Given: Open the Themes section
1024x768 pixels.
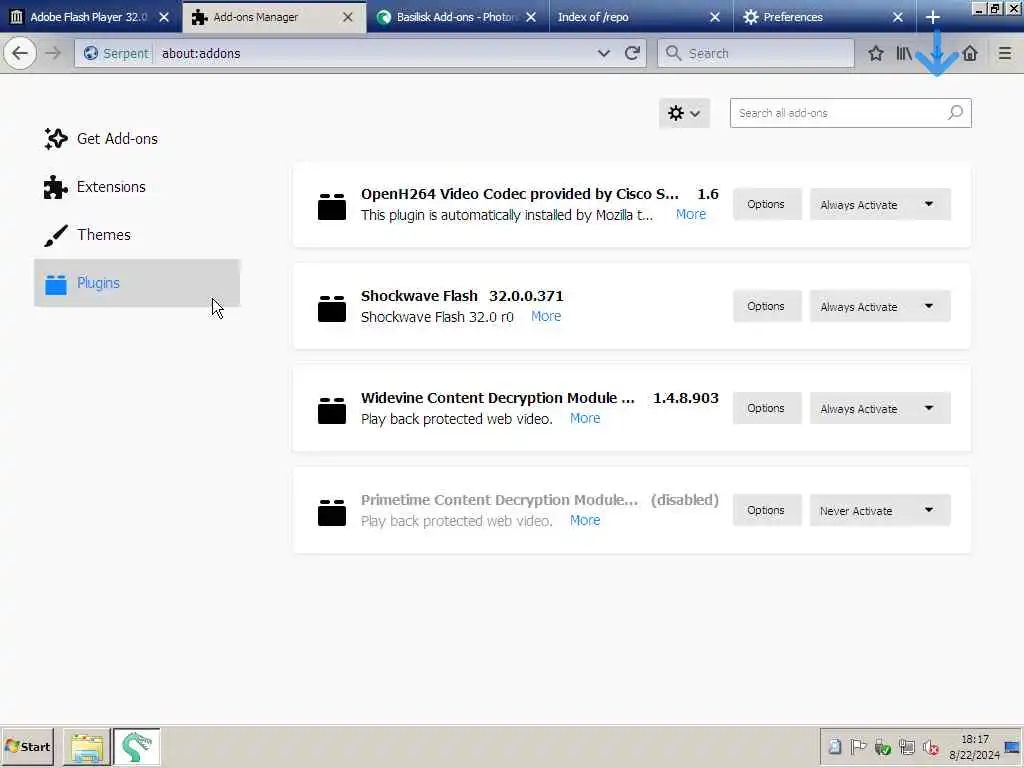Looking at the screenshot, I should point(136,234).
